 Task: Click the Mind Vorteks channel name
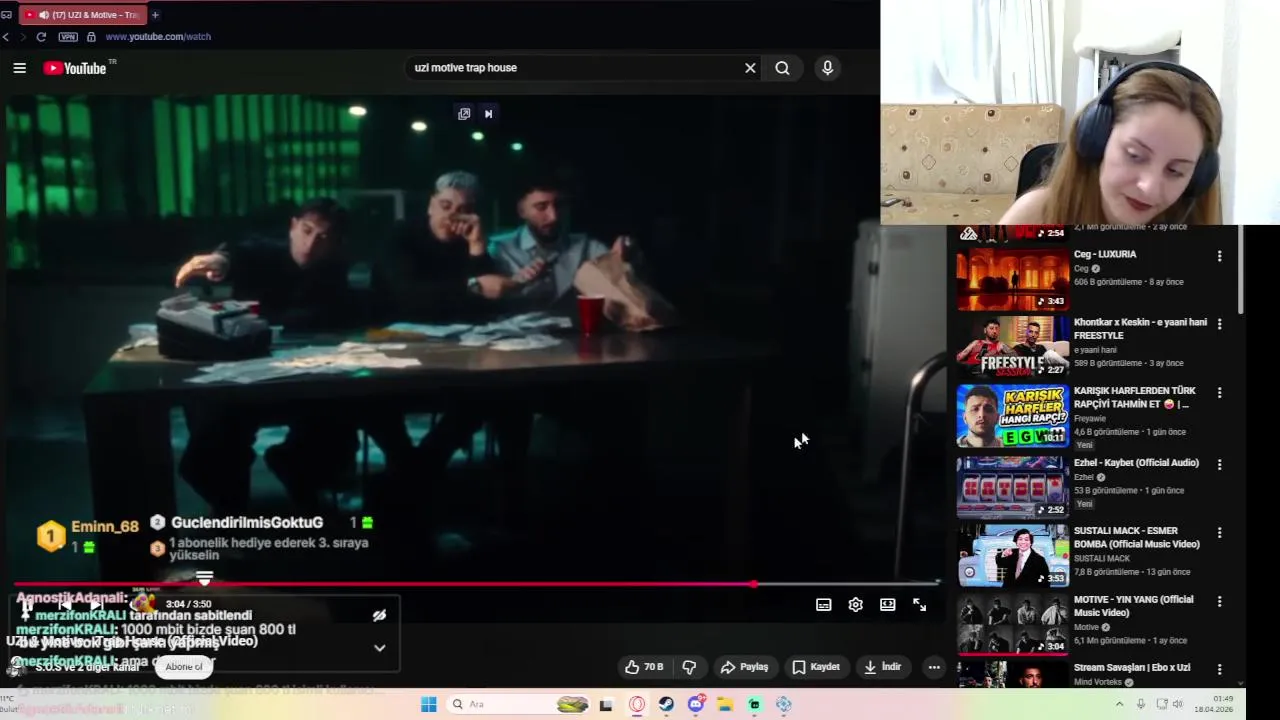tap(1097, 683)
